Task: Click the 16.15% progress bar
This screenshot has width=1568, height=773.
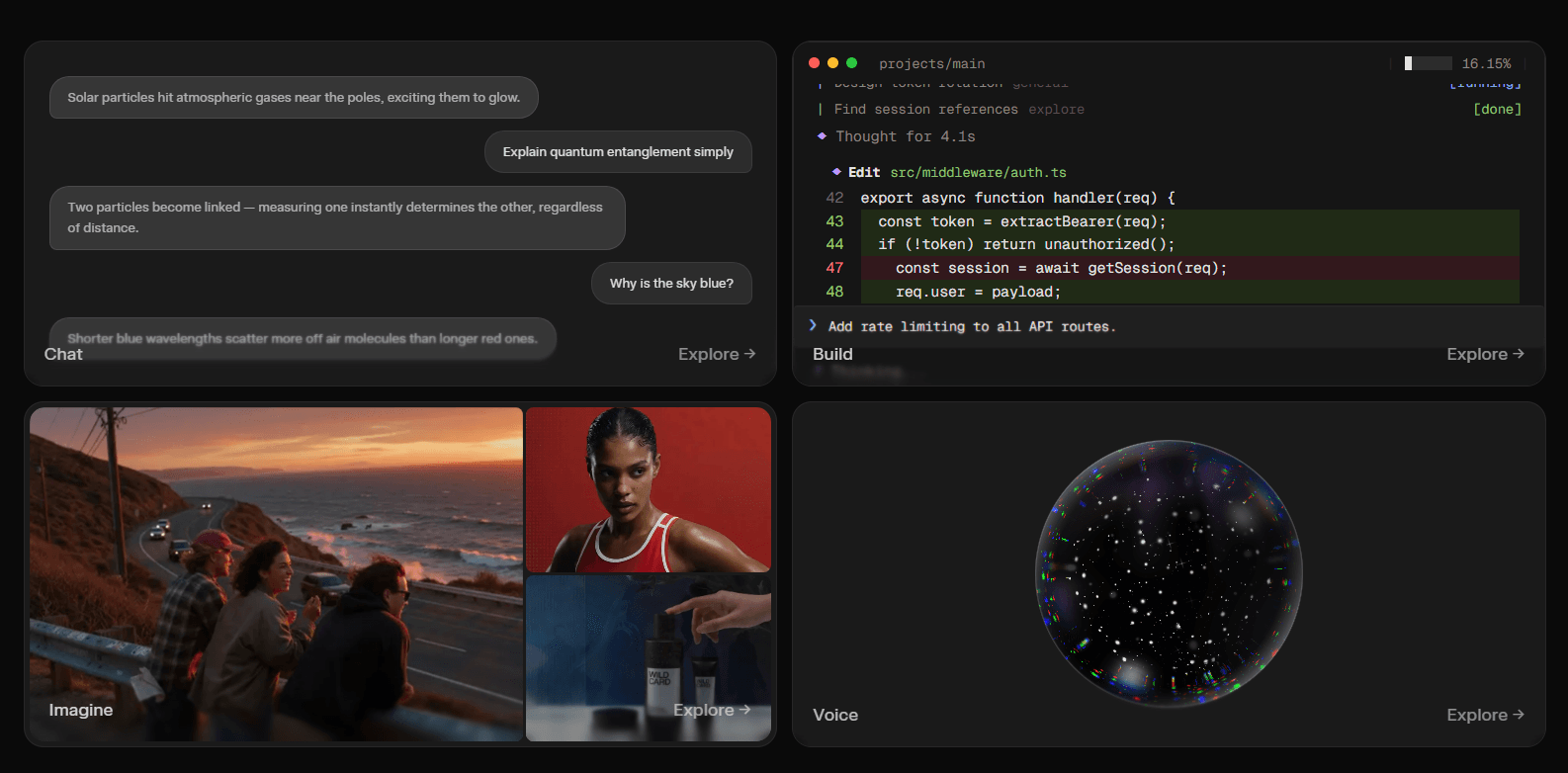Action: (1428, 63)
